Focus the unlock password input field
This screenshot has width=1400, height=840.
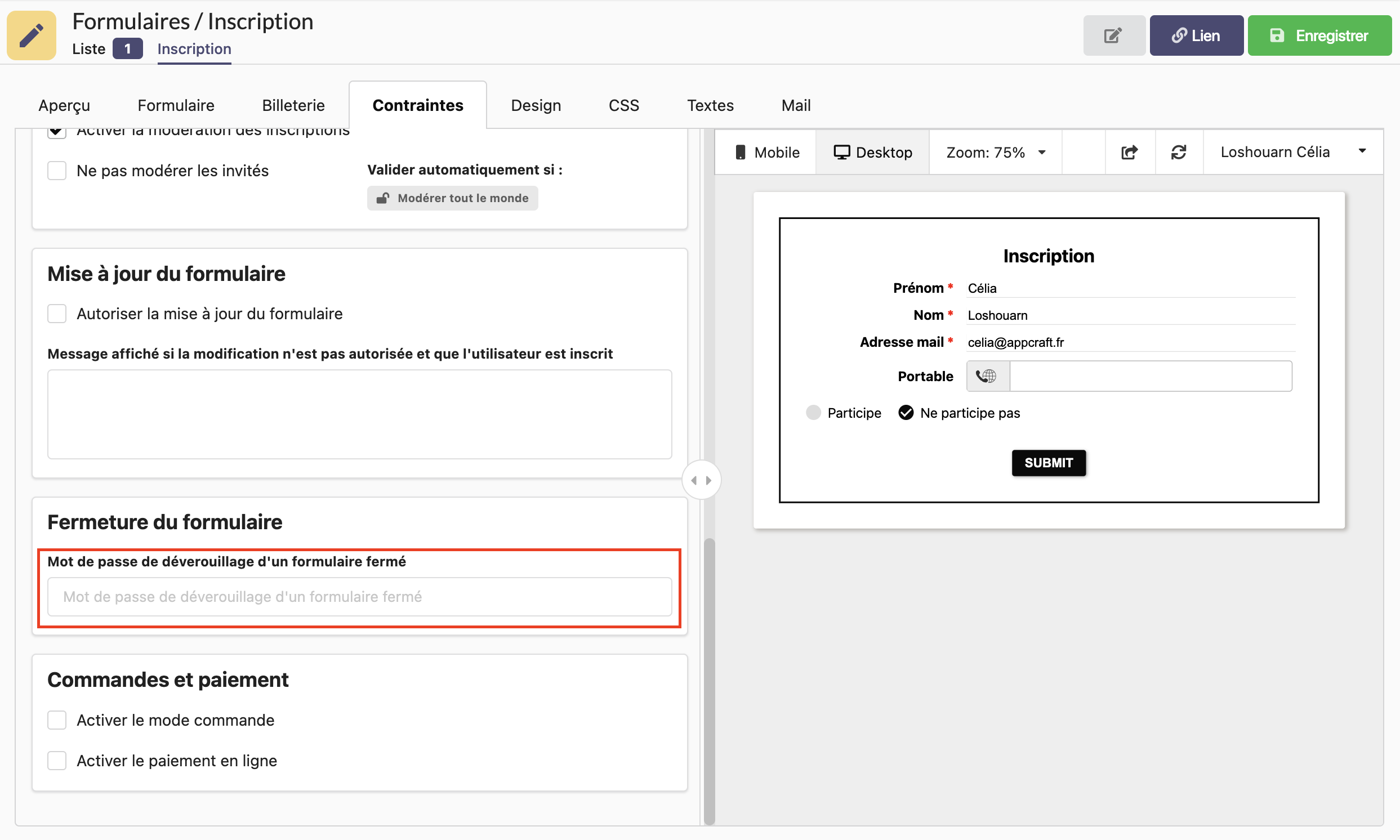coord(359,597)
